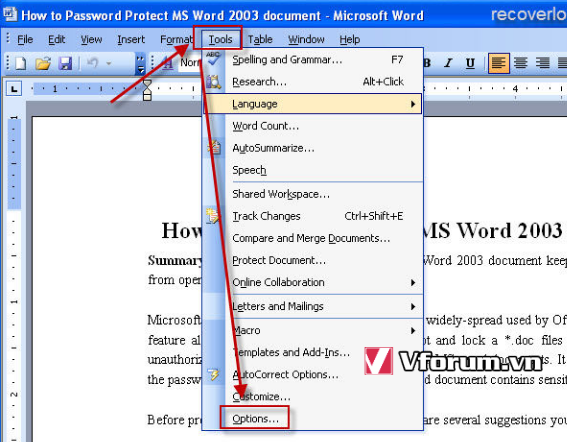Click the Word document icon in title bar
The height and width of the screenshot is (442, 567).
[10, 14]
